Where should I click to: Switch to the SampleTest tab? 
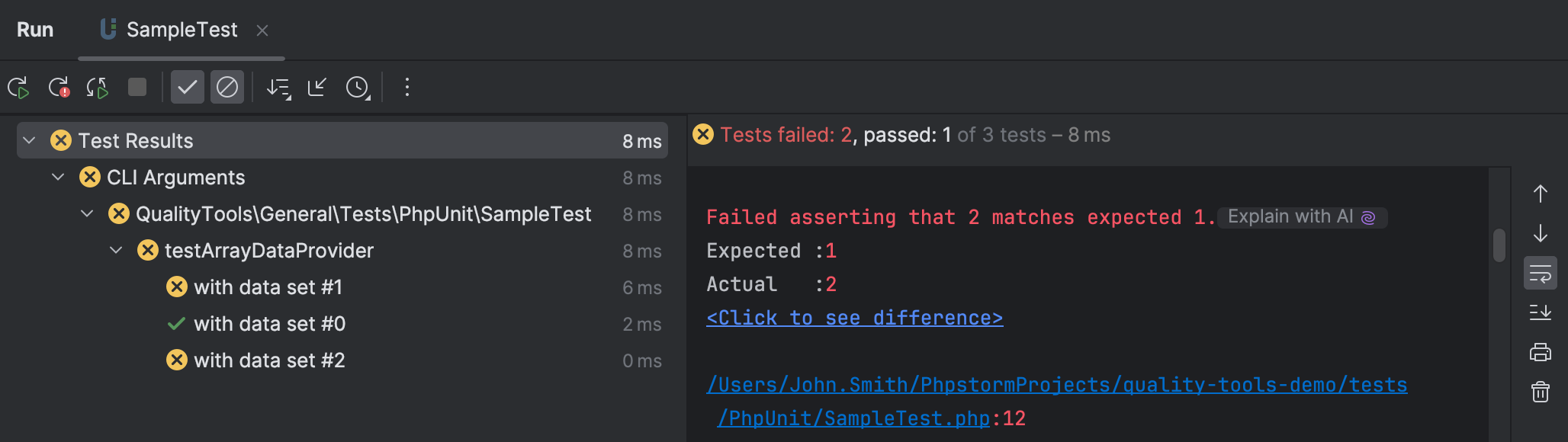[183, 30]
